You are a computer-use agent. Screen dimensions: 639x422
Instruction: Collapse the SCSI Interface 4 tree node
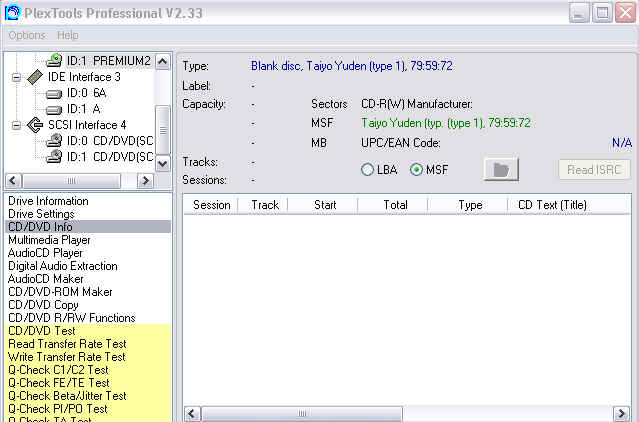pyautogui.click(x=16, y=125)
